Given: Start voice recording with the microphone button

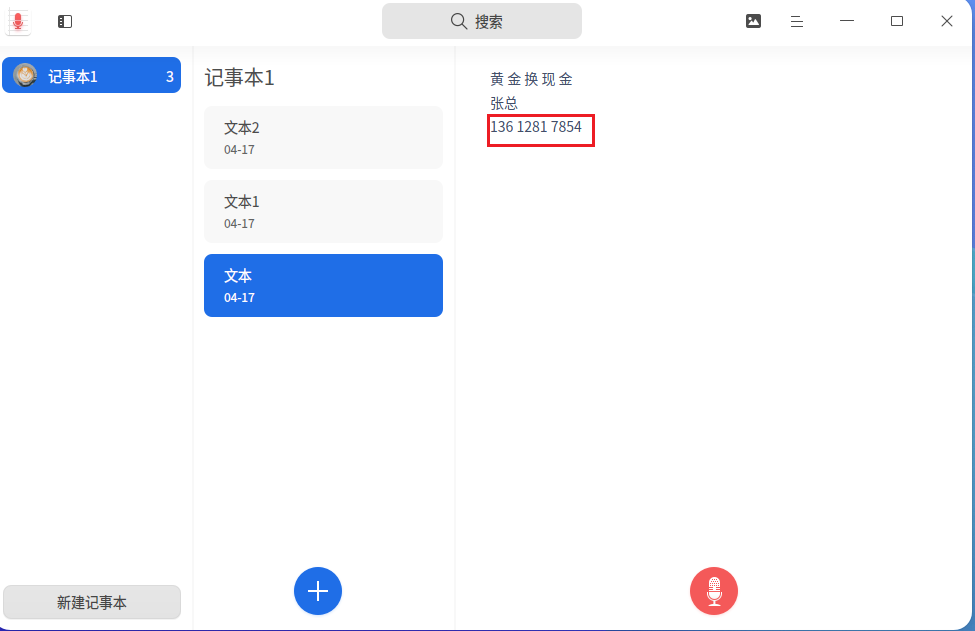Looking at the screenshot, I should coord(714,590).
